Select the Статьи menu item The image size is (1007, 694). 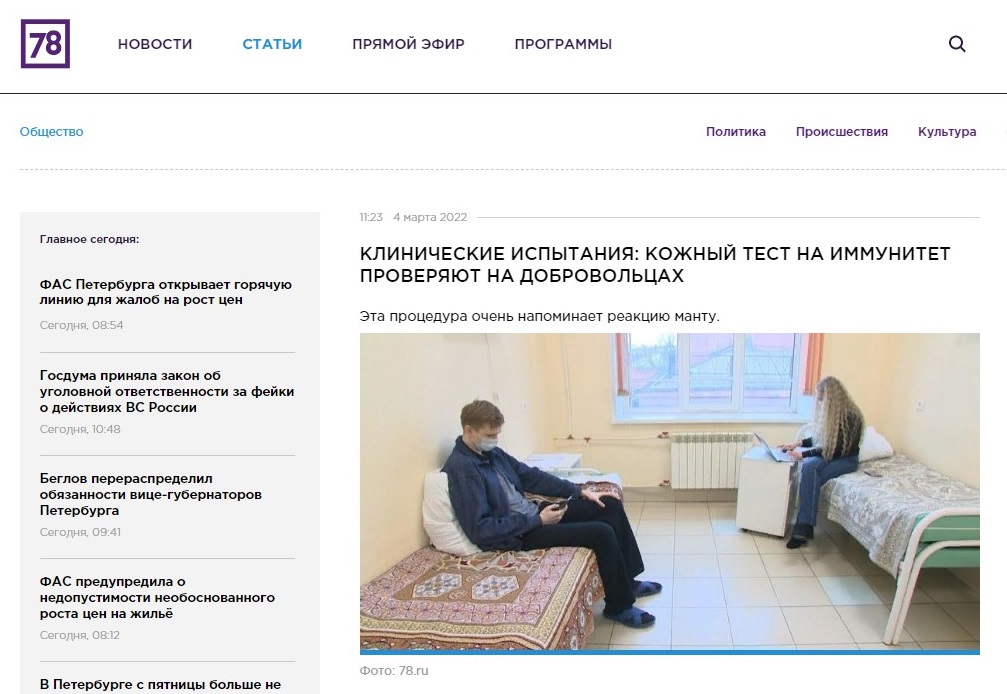[272, 44]
